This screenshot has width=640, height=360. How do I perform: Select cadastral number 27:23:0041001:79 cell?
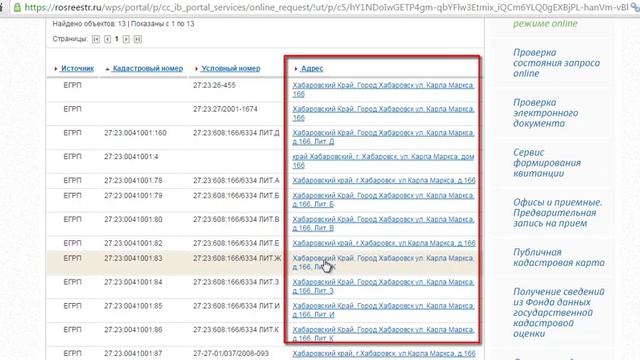(133, 196)
